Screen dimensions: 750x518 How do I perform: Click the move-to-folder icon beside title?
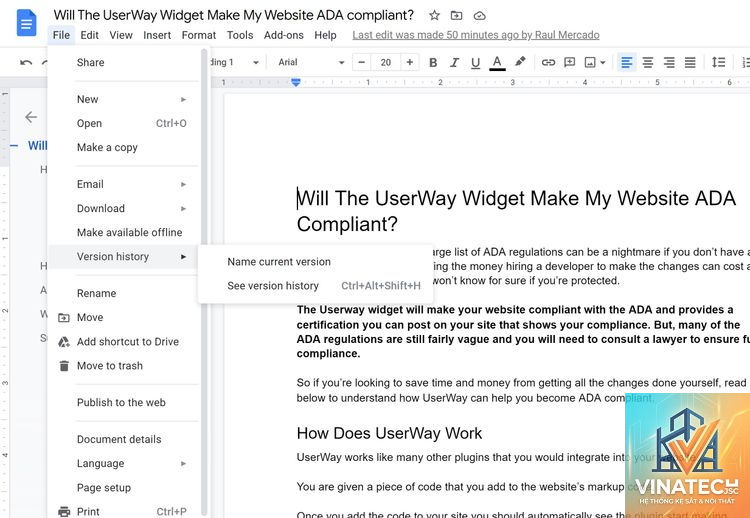457,16
